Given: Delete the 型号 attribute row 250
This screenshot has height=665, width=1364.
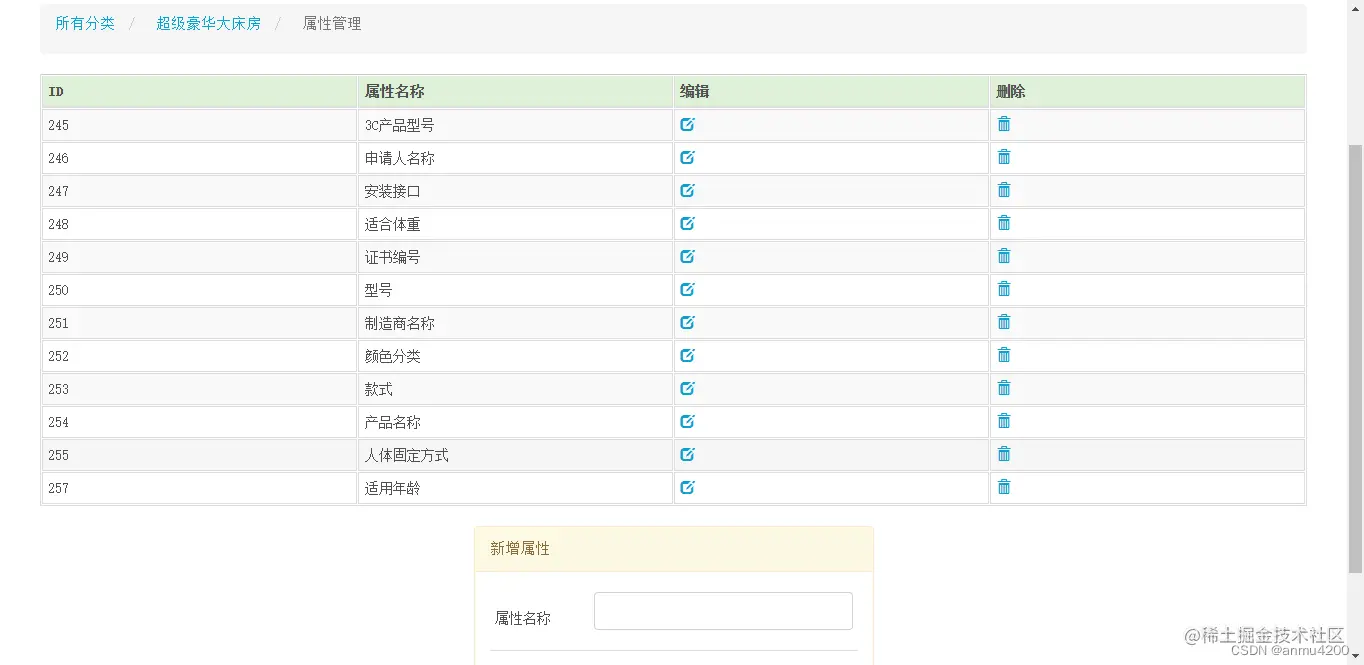Looking at the screenshot, I should pos(1004,289).
